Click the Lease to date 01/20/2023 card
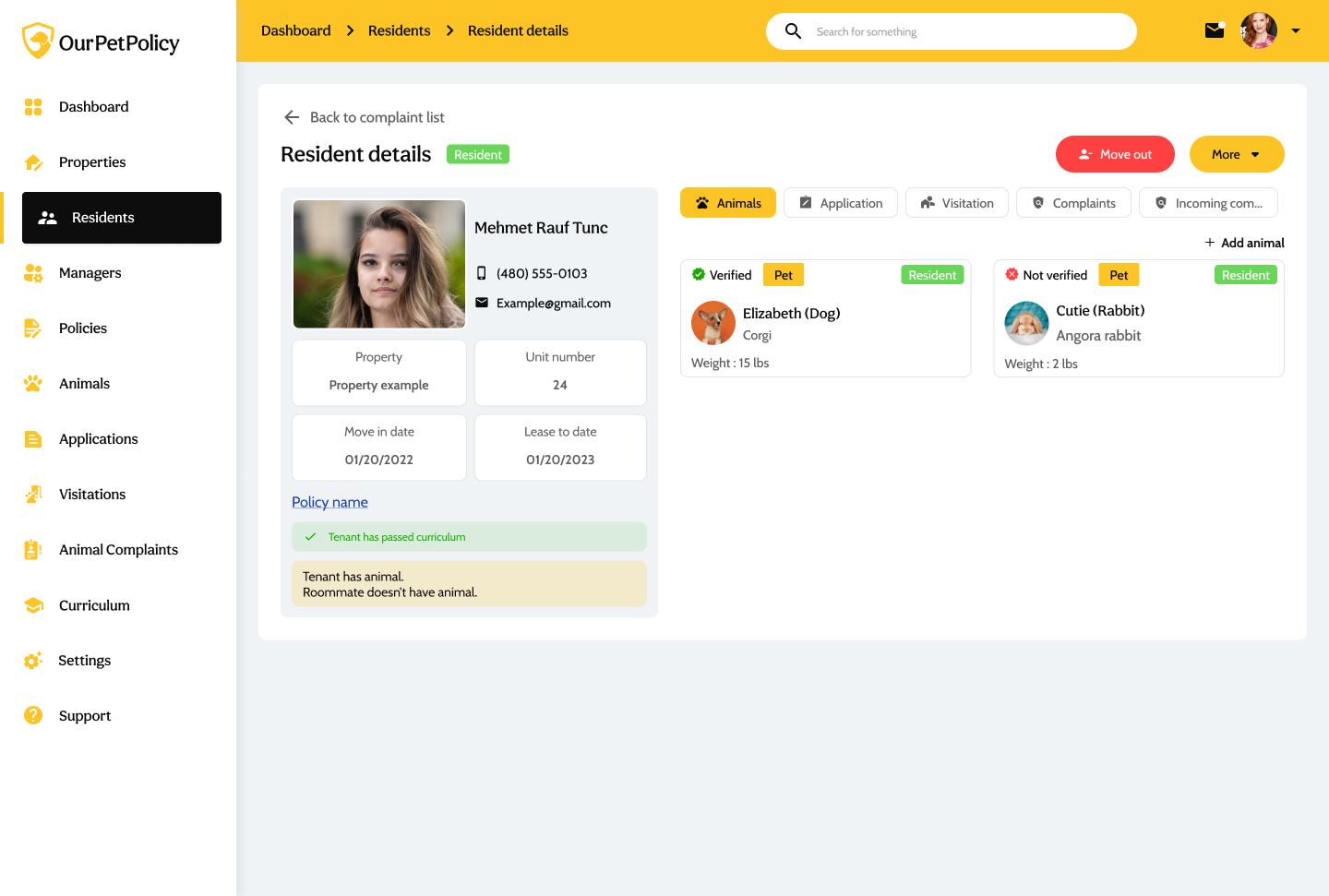 click(x=560, y=448)
